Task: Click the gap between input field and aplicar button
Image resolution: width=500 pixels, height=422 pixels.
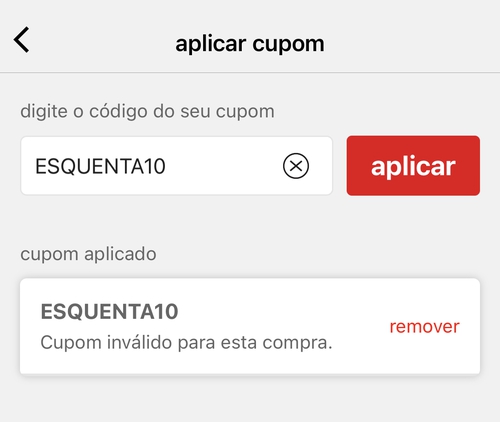Action: coord(339,166)
